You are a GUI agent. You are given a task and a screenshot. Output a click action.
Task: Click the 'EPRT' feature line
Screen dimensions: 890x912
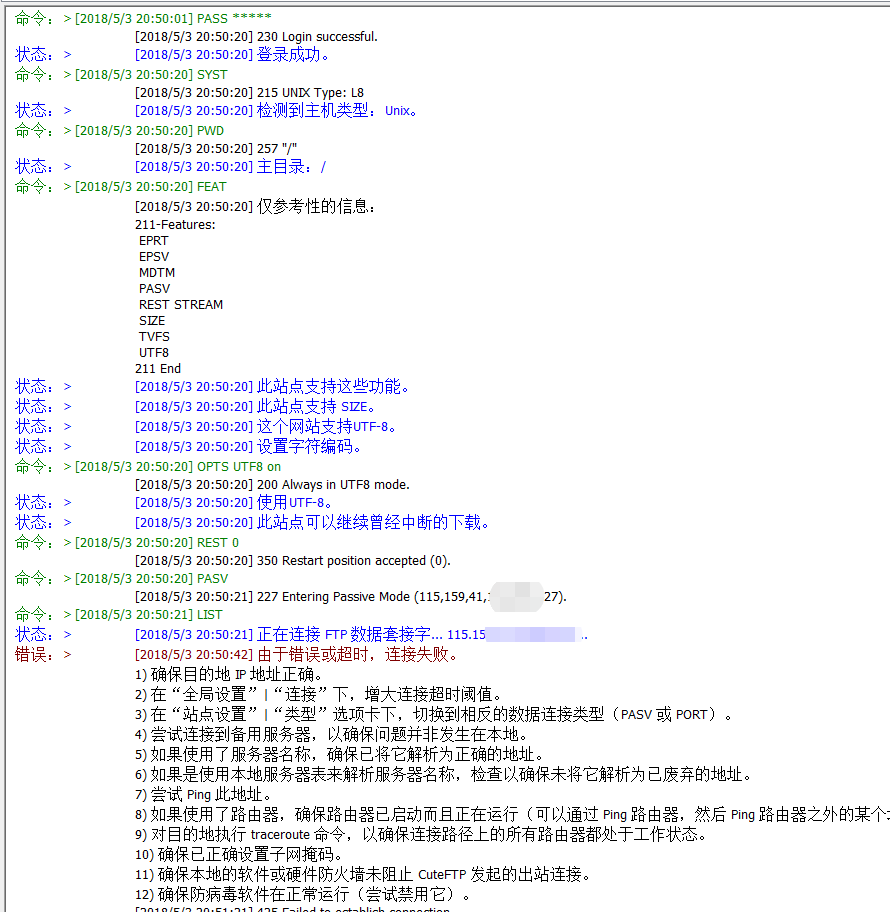click(154, 241)
